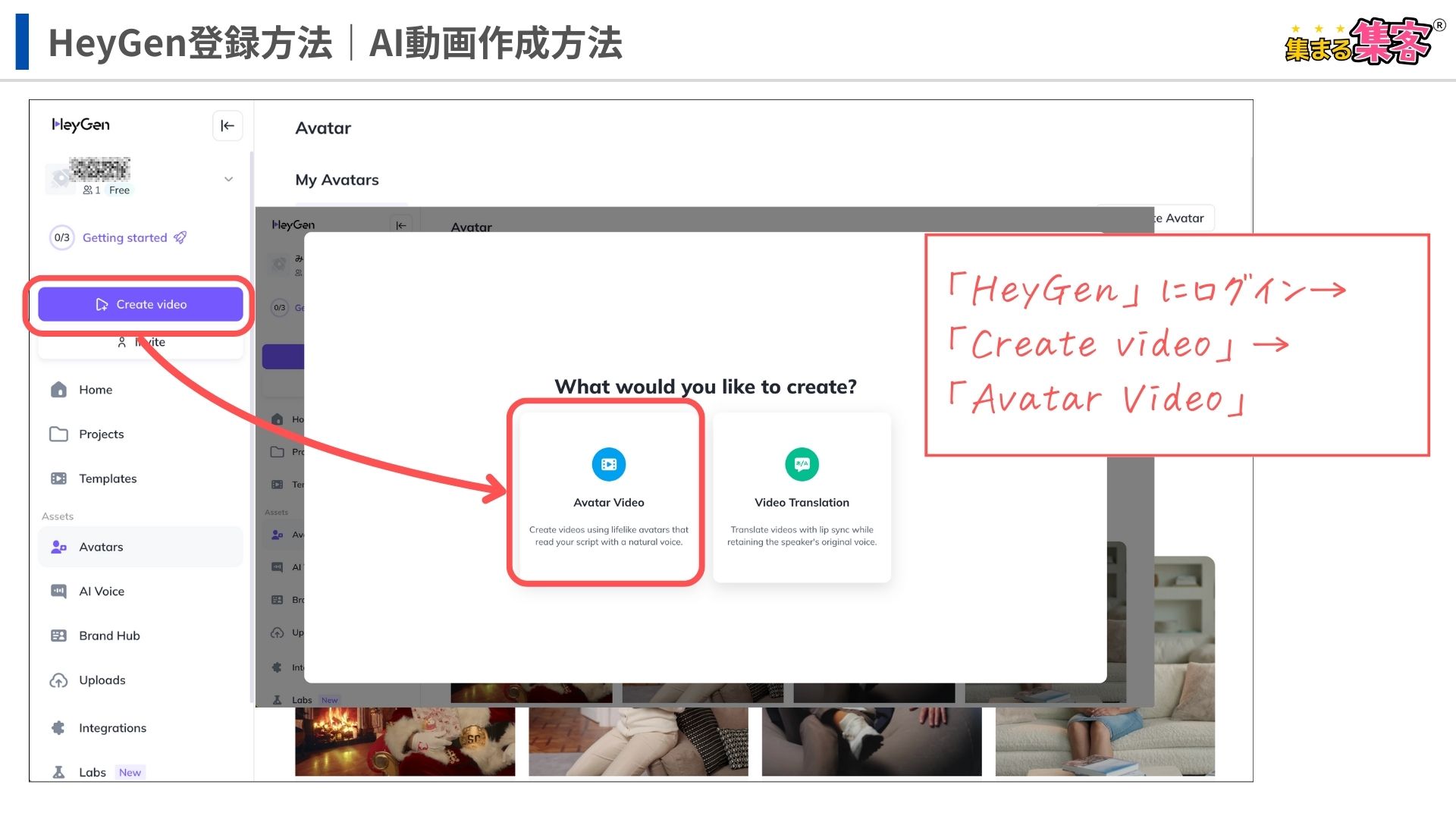Collapse the sidebar with the arrow icon
Screen dimensions: 1456x819
point(227,126)
